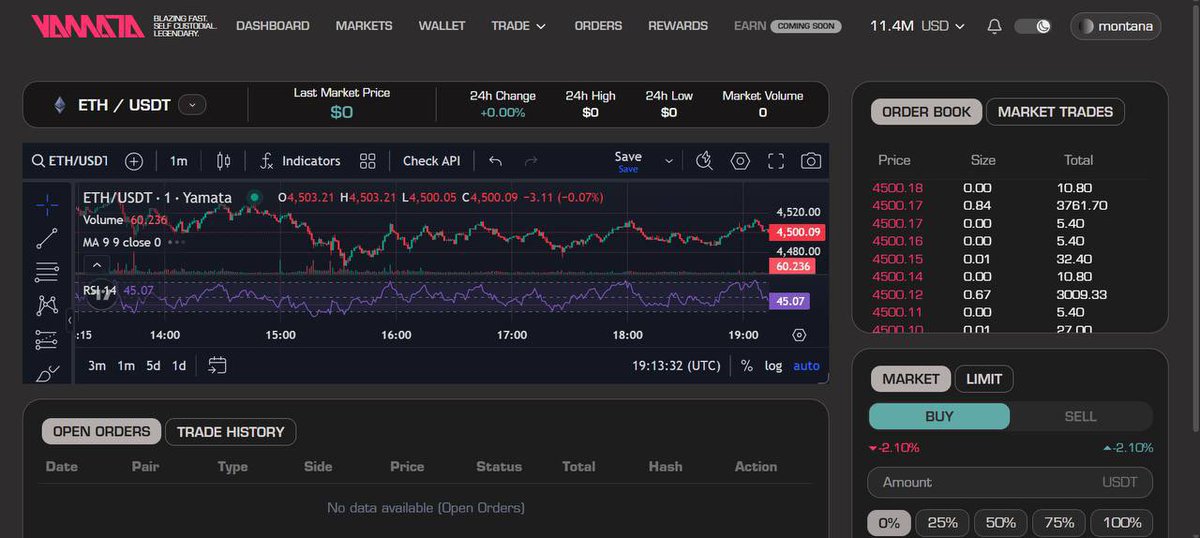Screen dimensions: 1200x538
Task: Click the Amount USDT input field
Action: (1010, 482)
